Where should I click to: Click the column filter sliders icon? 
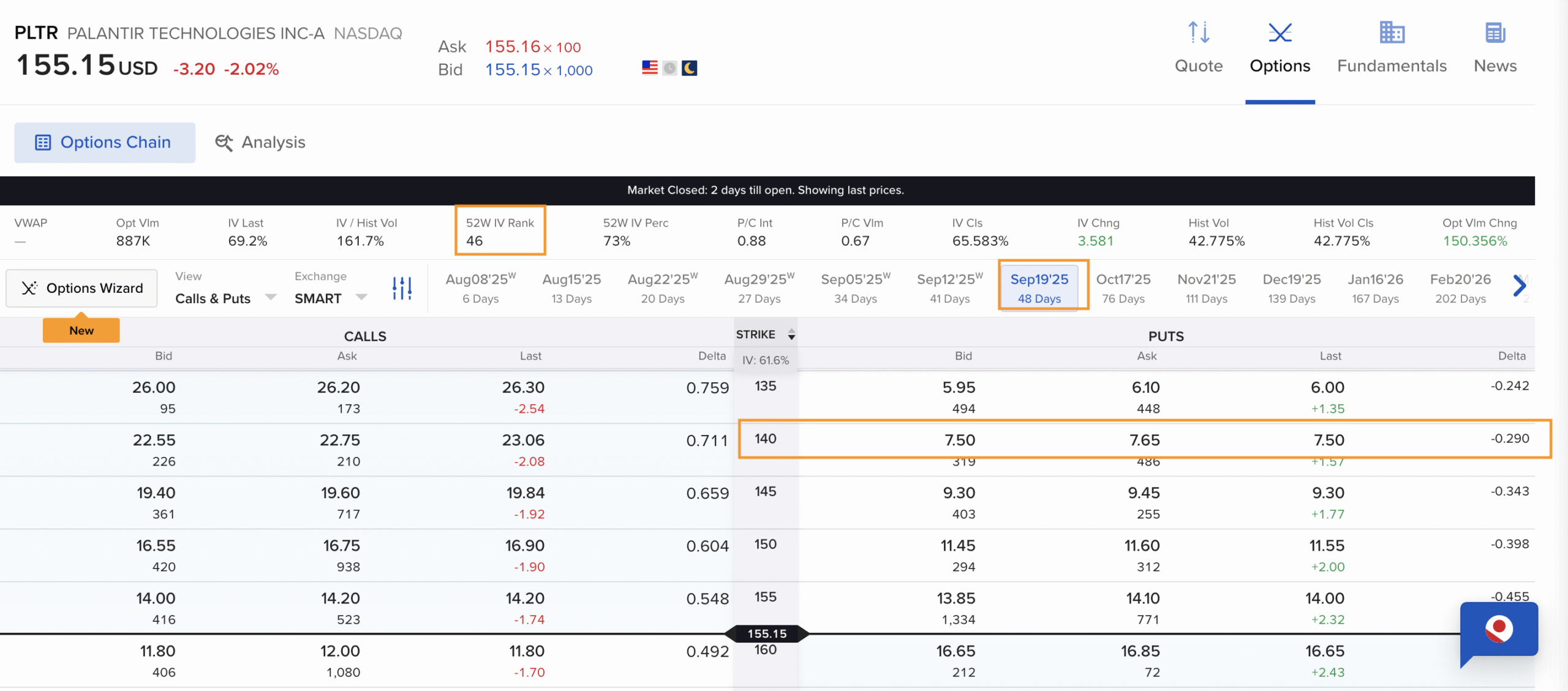[402, 288]
